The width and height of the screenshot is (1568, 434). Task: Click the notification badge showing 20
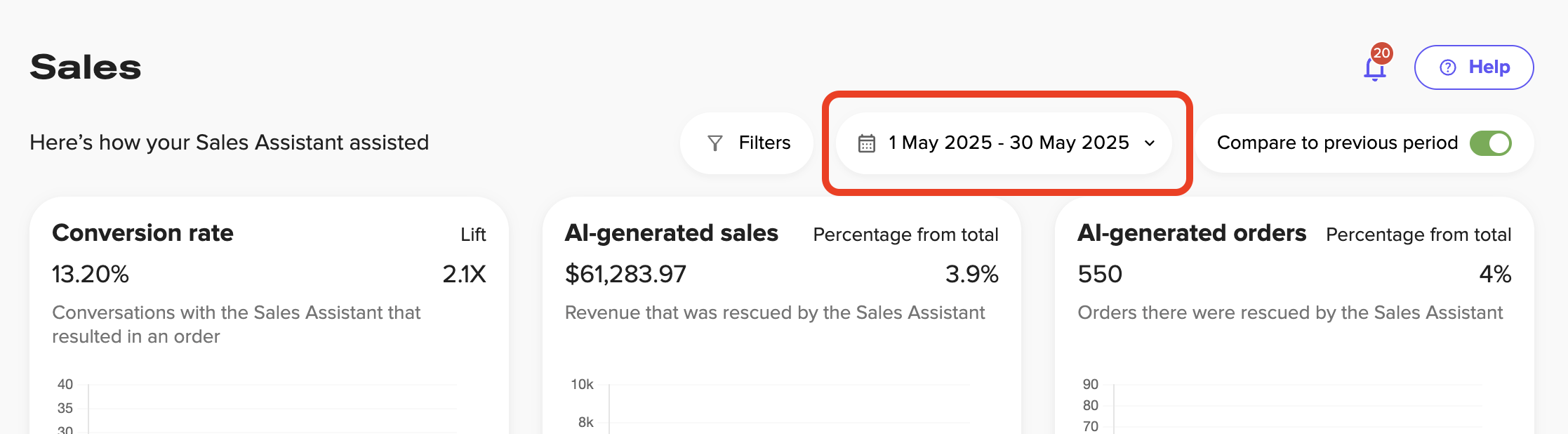pos(1382,52)
